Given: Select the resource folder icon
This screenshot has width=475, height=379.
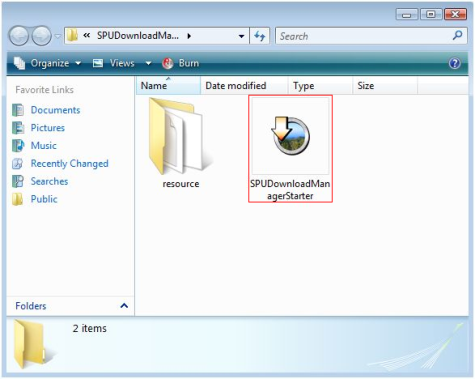Looking at the screenshot, I should (180, 136).
